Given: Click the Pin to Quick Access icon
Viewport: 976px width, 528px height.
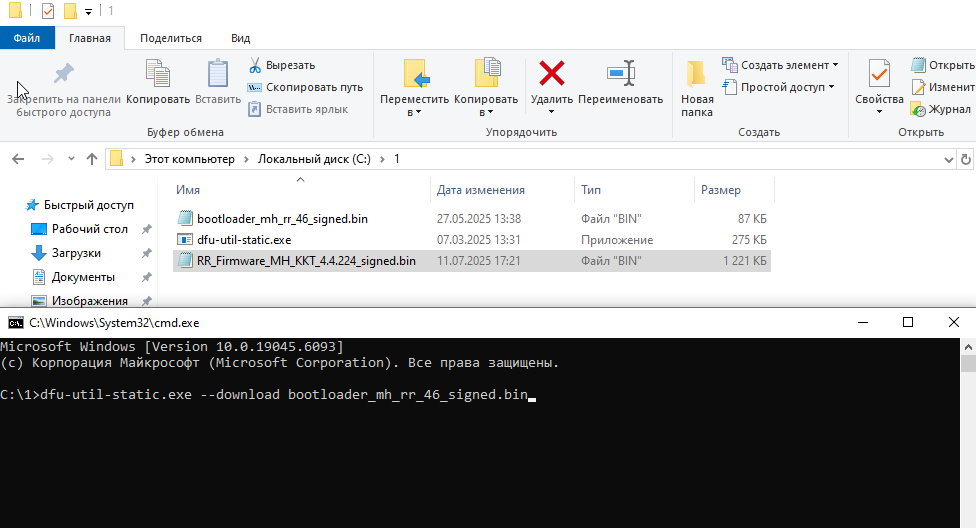Looking at the screenshot, I should (63, 75).
